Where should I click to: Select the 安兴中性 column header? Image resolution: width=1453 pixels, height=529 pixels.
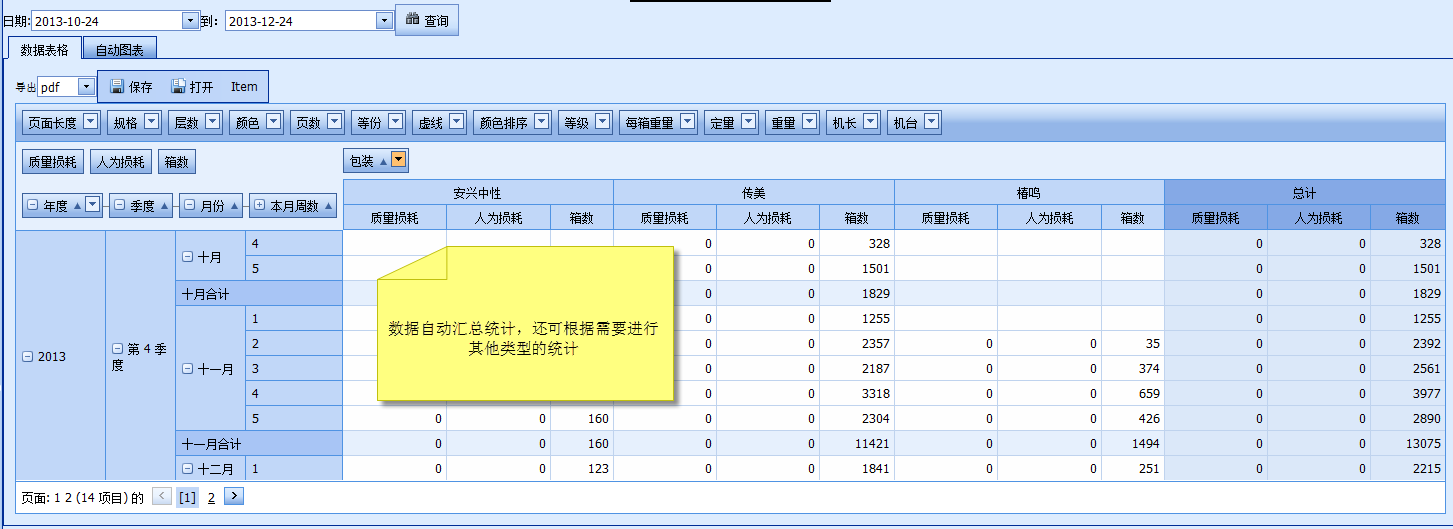click(x=478, y=192)
